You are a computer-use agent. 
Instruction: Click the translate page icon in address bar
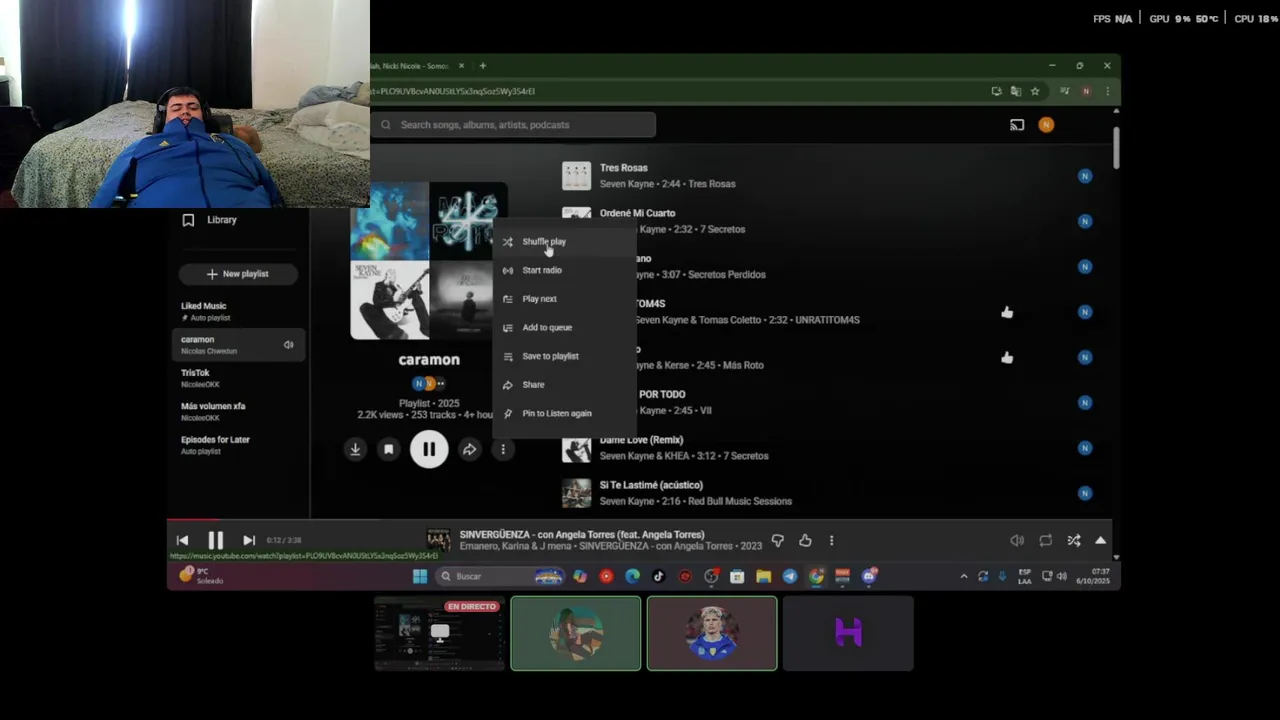1016,91
